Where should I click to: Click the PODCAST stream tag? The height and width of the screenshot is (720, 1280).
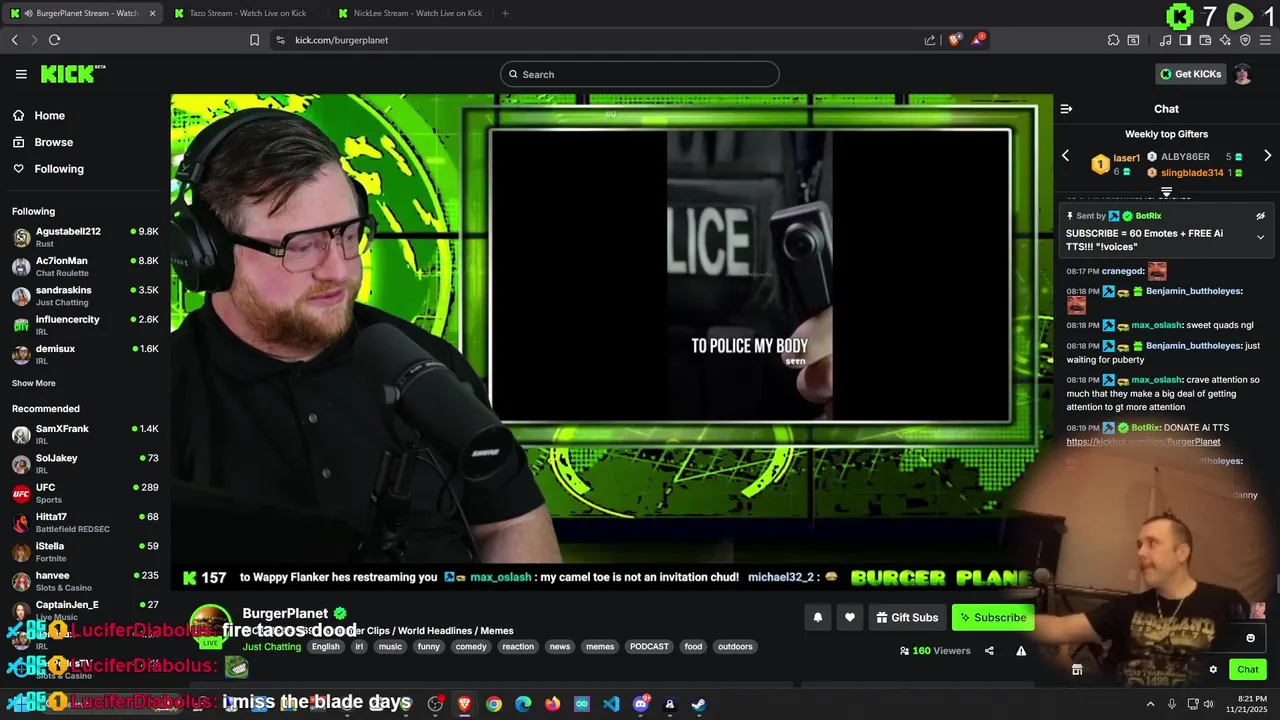pos(649,647)
